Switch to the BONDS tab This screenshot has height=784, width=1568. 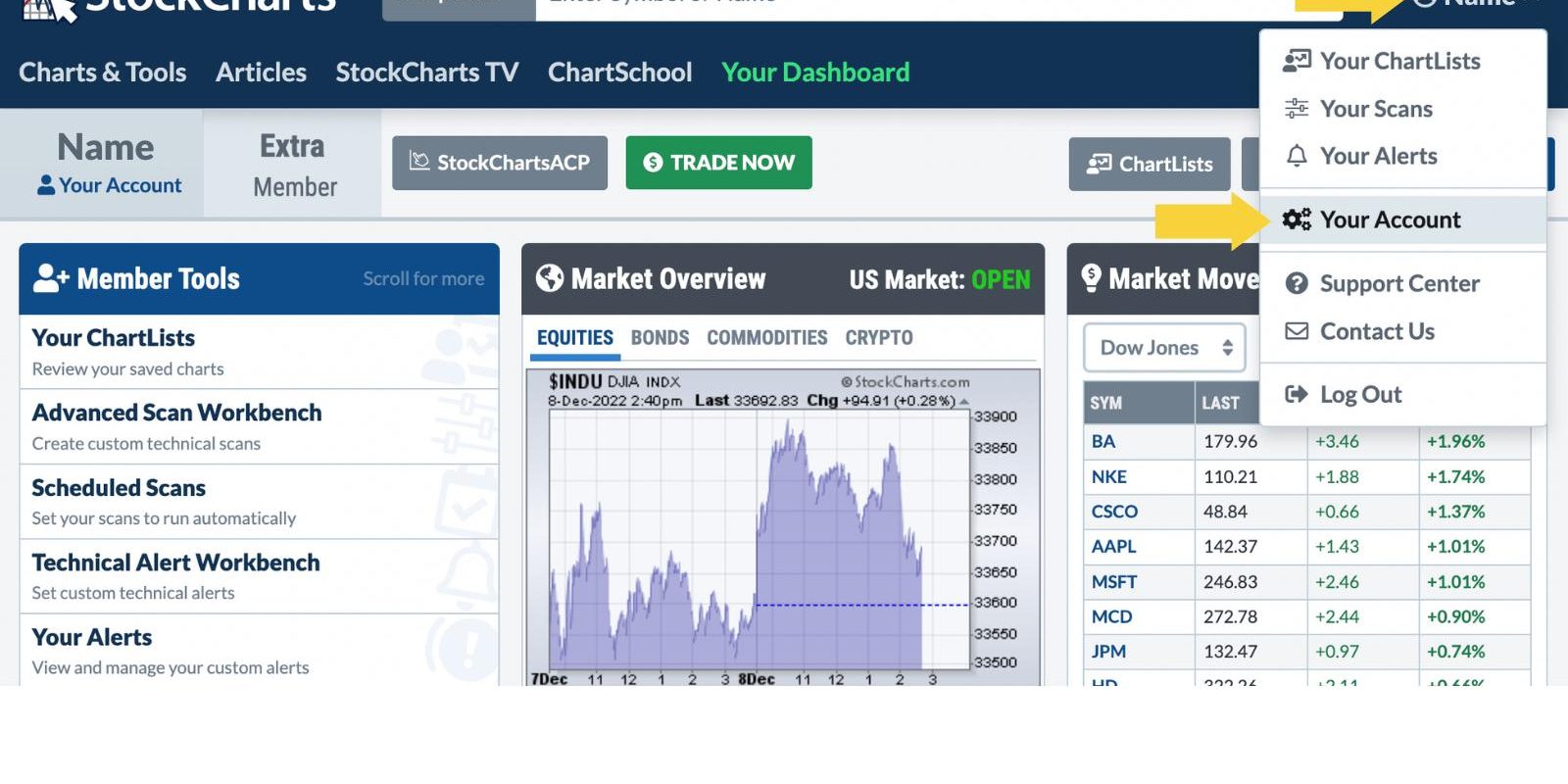point(660,338)
